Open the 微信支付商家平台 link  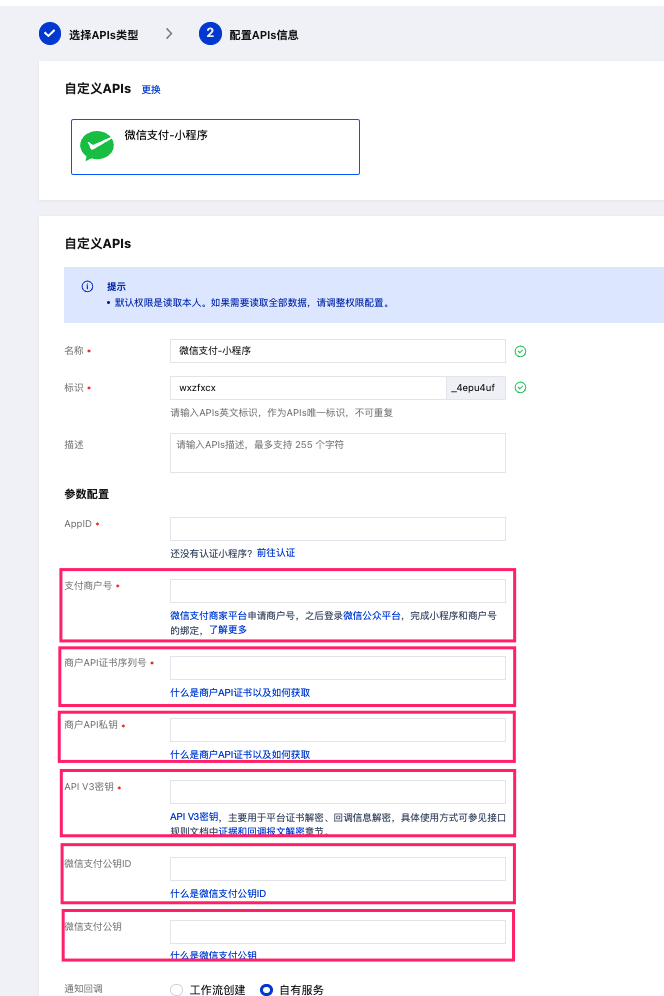pos(208,616)
